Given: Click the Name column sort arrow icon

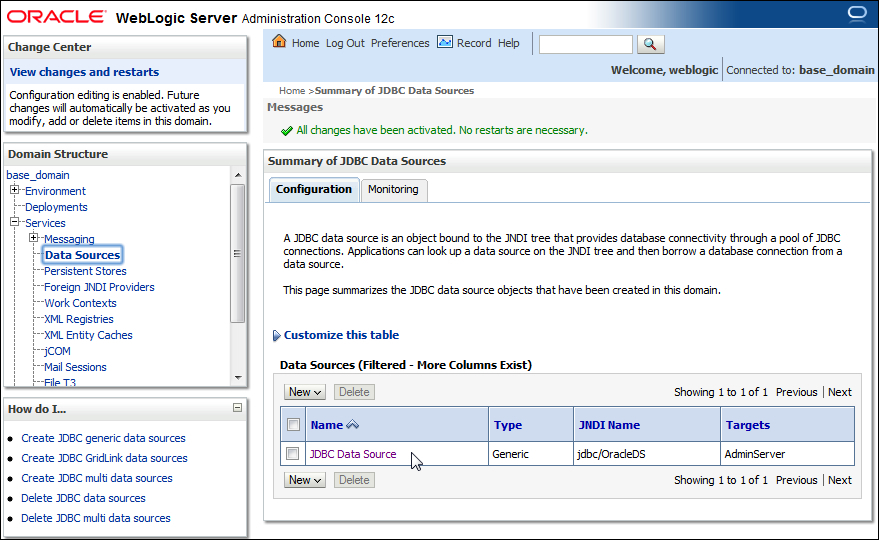Looking at the screenshot, I should [x=353, y=424].
